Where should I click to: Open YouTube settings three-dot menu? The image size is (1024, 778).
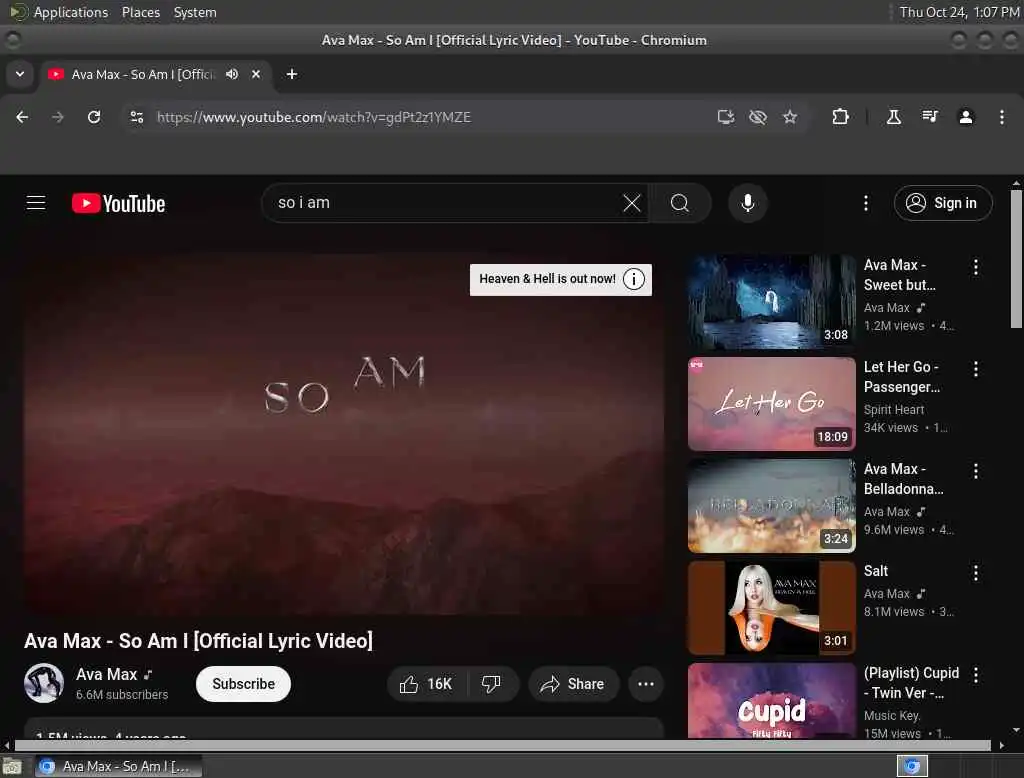coord(866,203)
